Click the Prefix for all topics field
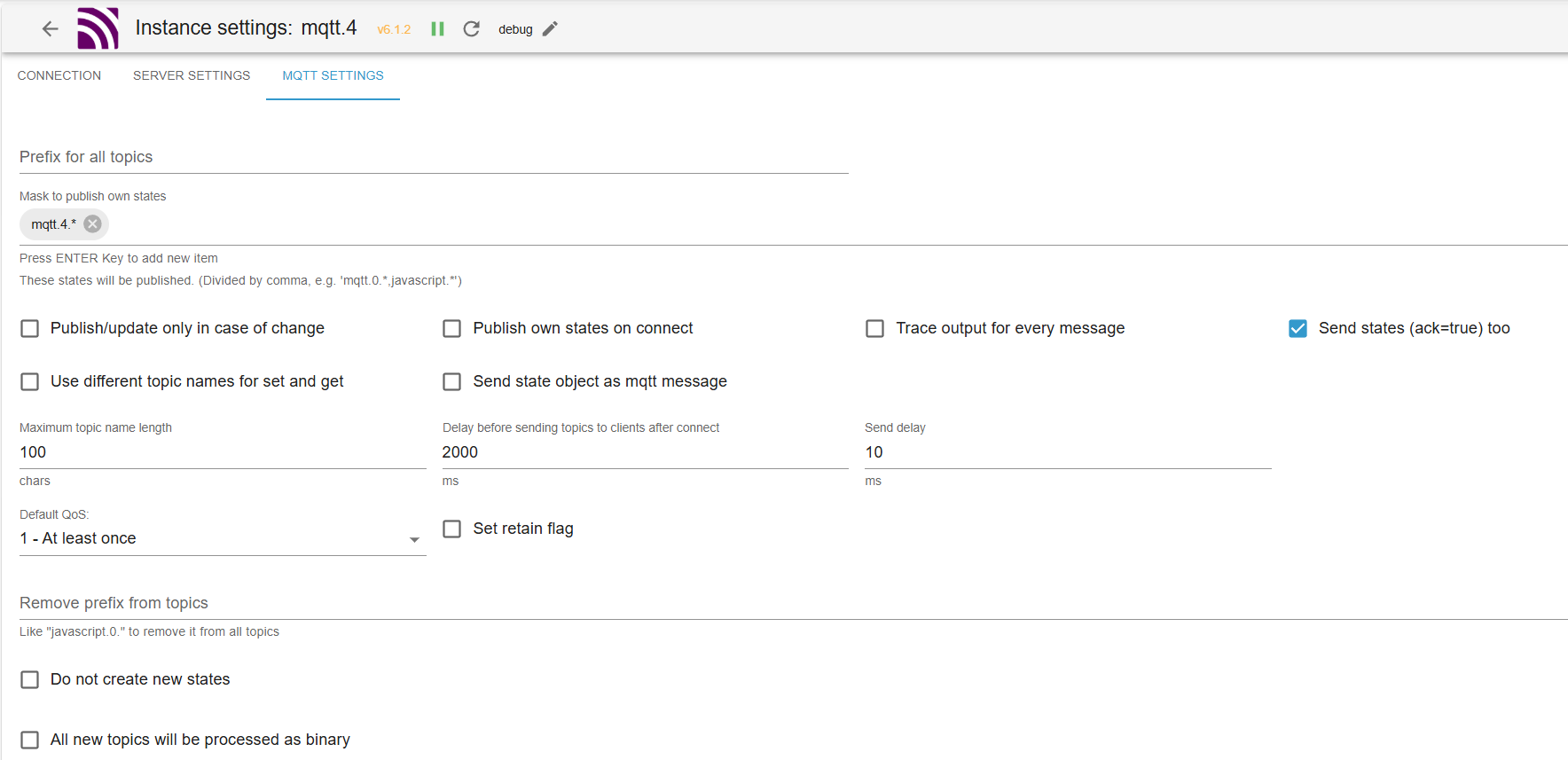1568x760 pixels. coord(433,158)
